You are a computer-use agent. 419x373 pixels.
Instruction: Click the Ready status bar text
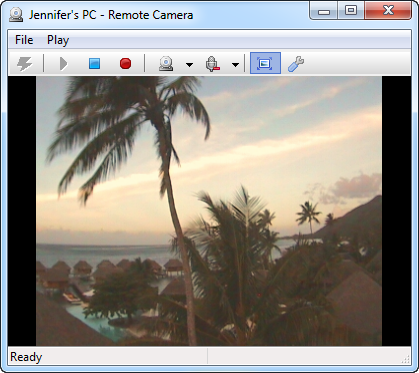(x=26, y=357)
